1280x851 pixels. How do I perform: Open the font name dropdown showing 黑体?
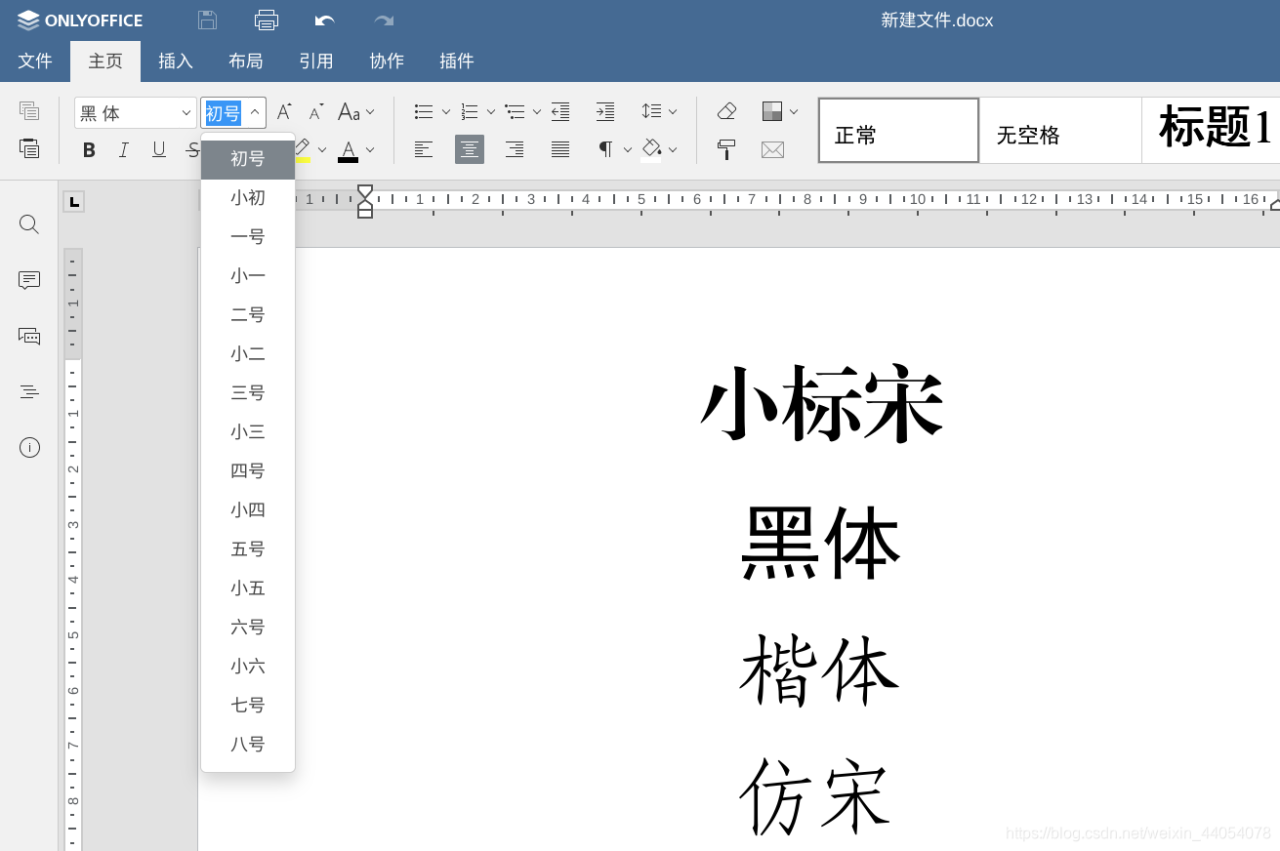[x=135, y=112]
